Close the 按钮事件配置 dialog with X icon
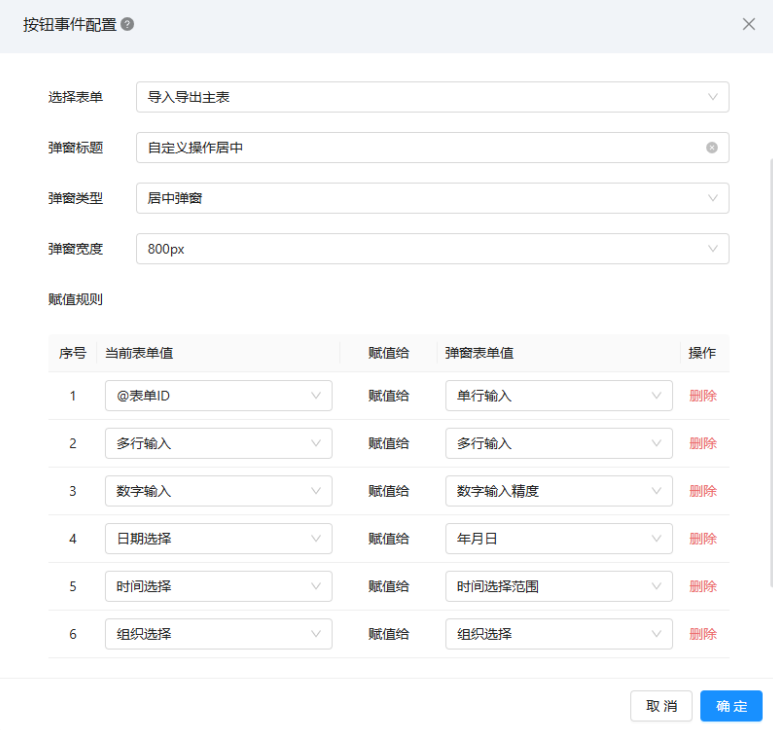Image resolution: width=773 pixels, height=730 pixels. tap(748, 24)
